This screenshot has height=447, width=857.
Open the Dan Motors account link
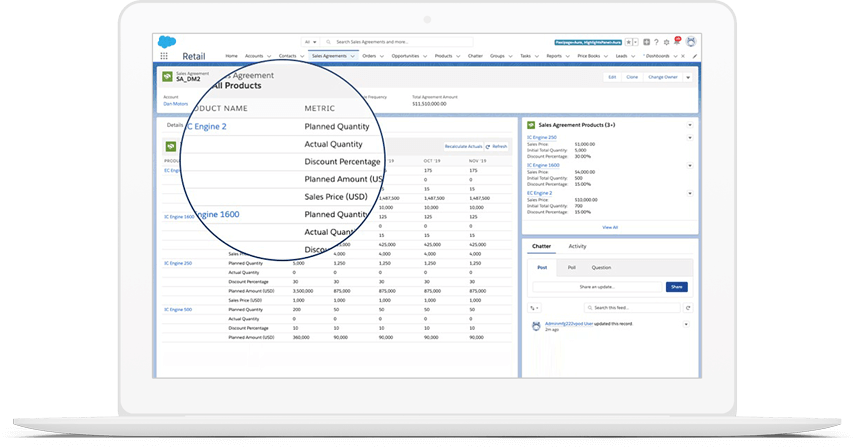175,104
